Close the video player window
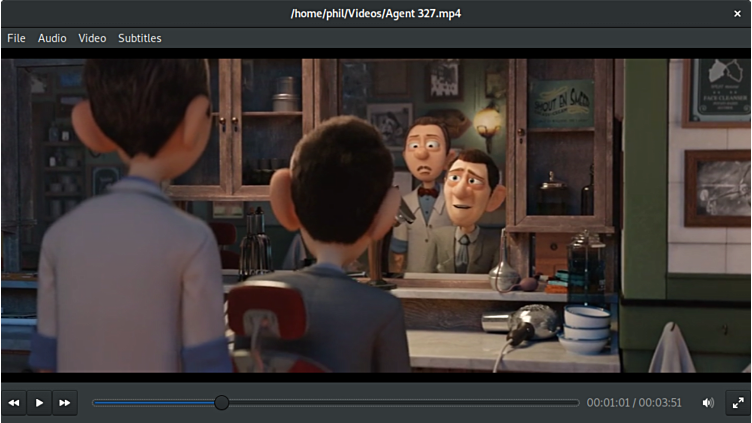The width and height of the screenshot is (752, 423). pos(737,14)
